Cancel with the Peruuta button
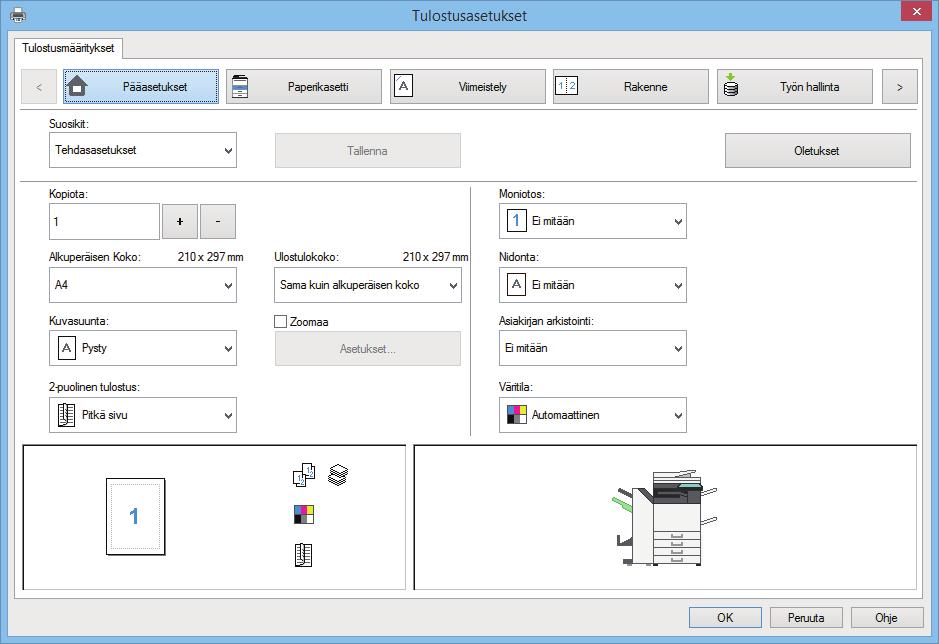Screen dimensions: 939x644 coord(806,617)
